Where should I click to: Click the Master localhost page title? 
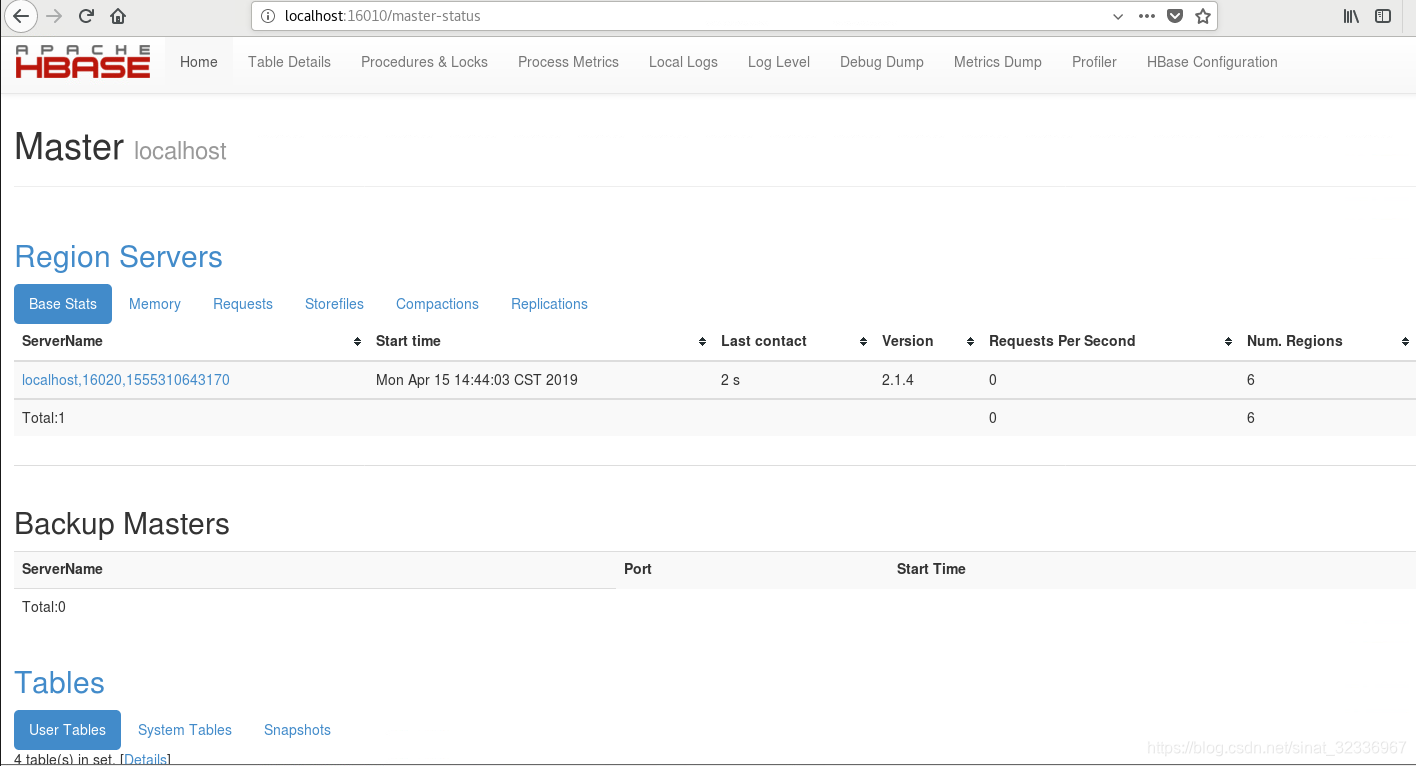tap(120, 148)
